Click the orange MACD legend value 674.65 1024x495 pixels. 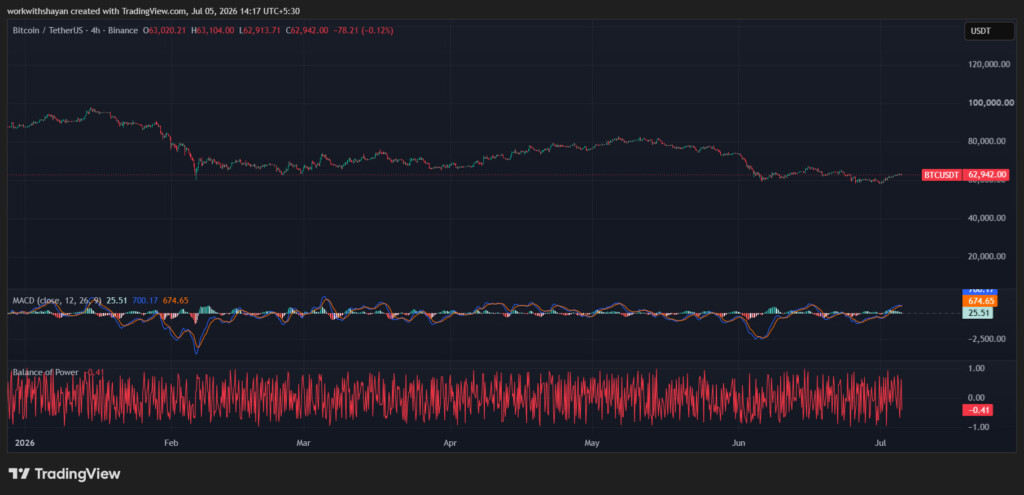pos(176,300)
